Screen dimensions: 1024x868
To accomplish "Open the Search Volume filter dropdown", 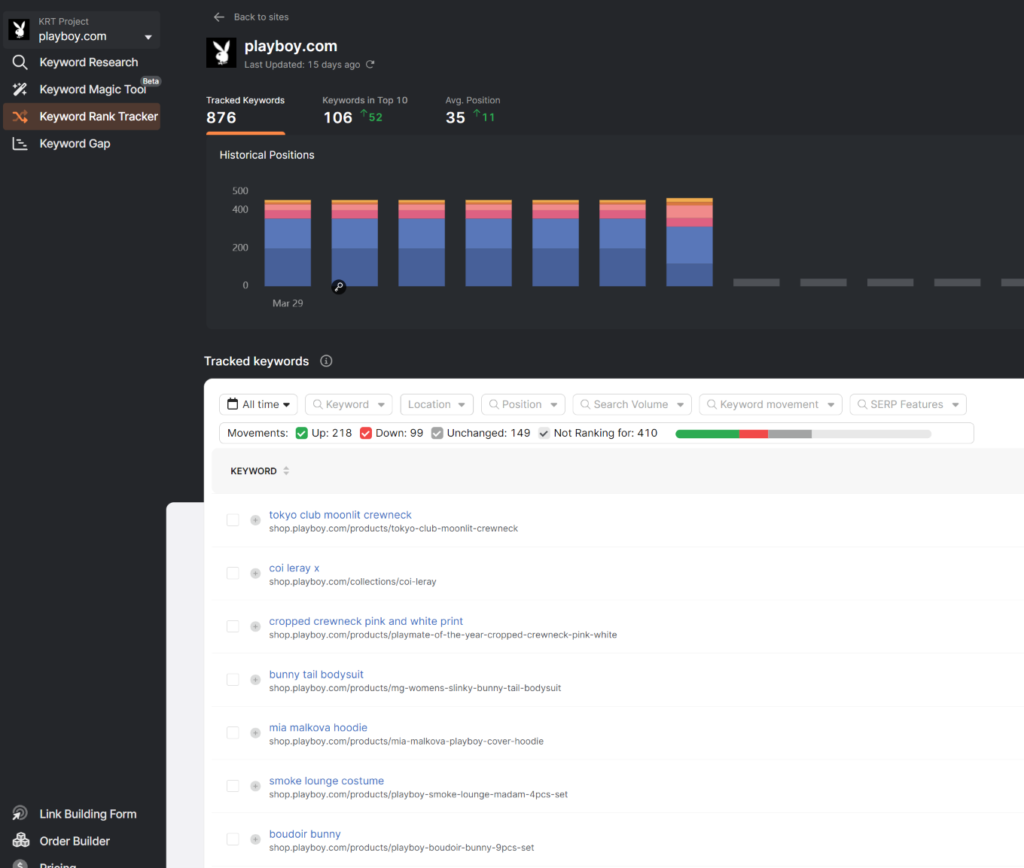I will tap(632, 404).
